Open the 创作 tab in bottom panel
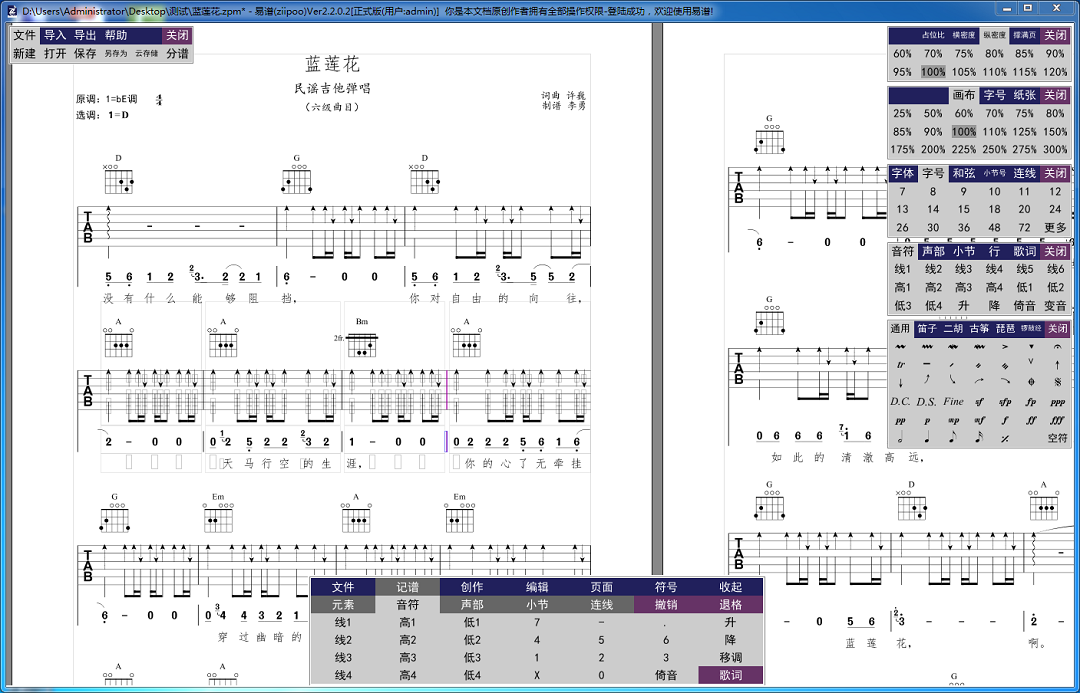 tap(471, 587)
